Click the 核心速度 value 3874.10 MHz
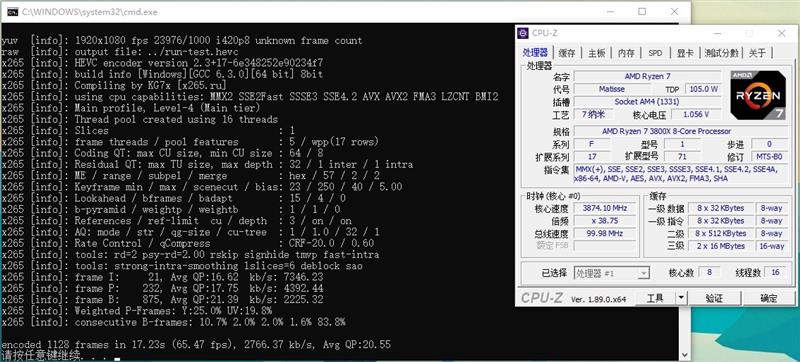This screenshot has width=800, height=362. tap(604, 208)
